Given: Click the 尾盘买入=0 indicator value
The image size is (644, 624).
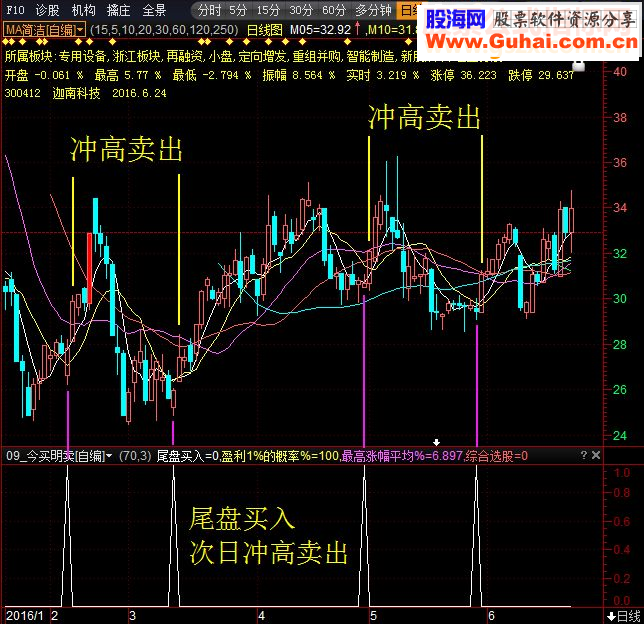Looking at the screenshot, I should 188,456.
